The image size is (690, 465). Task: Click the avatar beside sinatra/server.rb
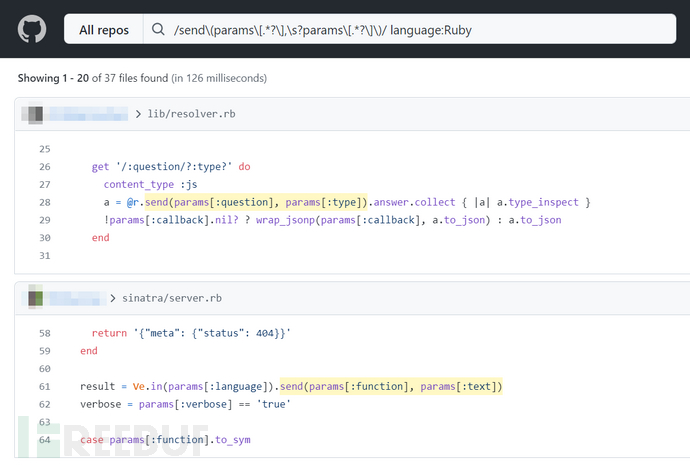click(35, 298)
